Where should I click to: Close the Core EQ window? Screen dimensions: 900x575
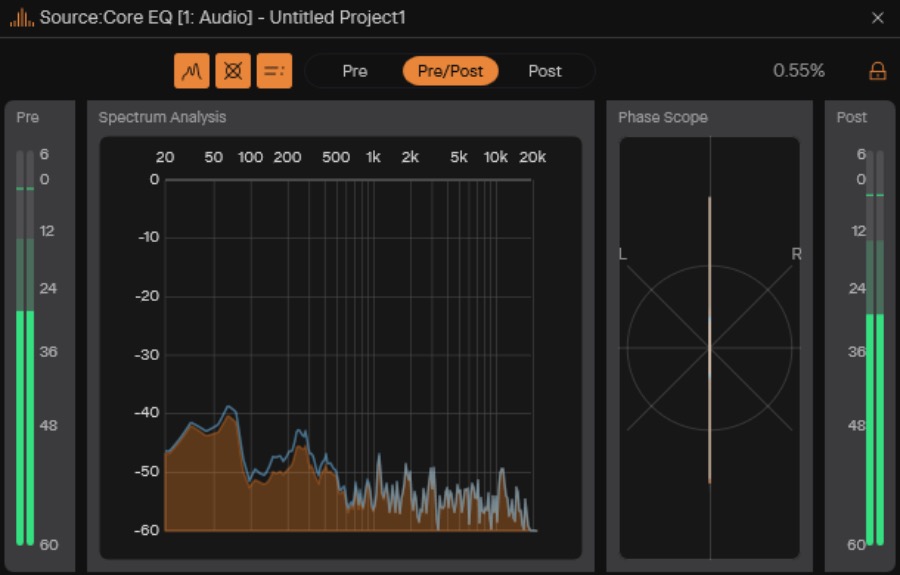tap(878, 18)
